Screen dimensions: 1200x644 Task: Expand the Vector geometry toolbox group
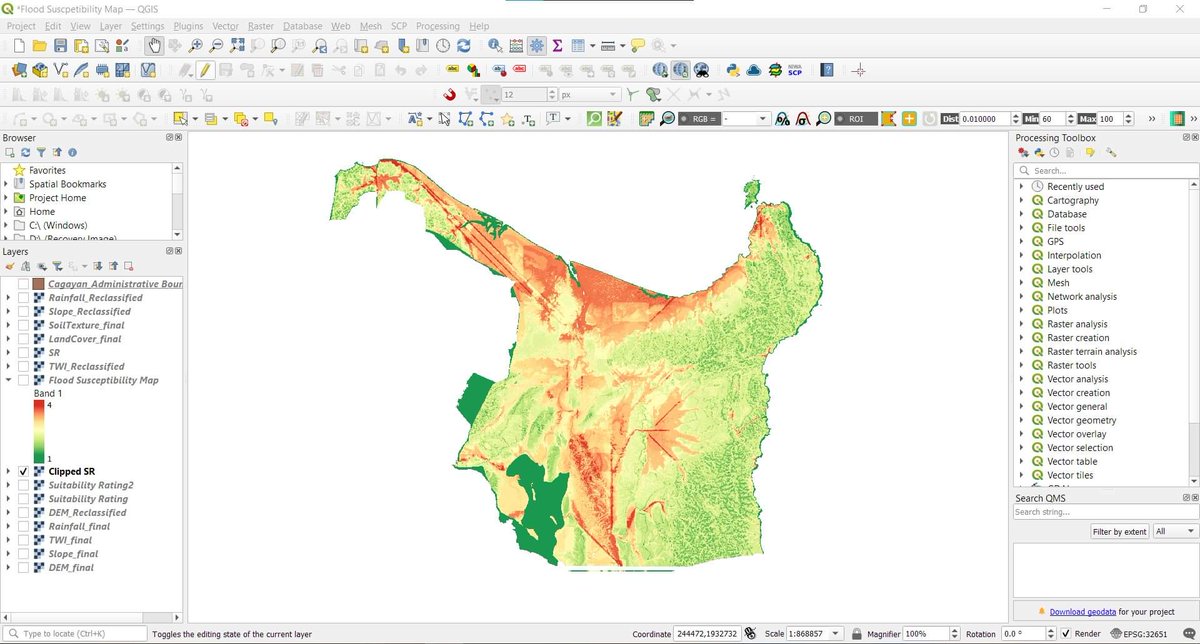1022,420
